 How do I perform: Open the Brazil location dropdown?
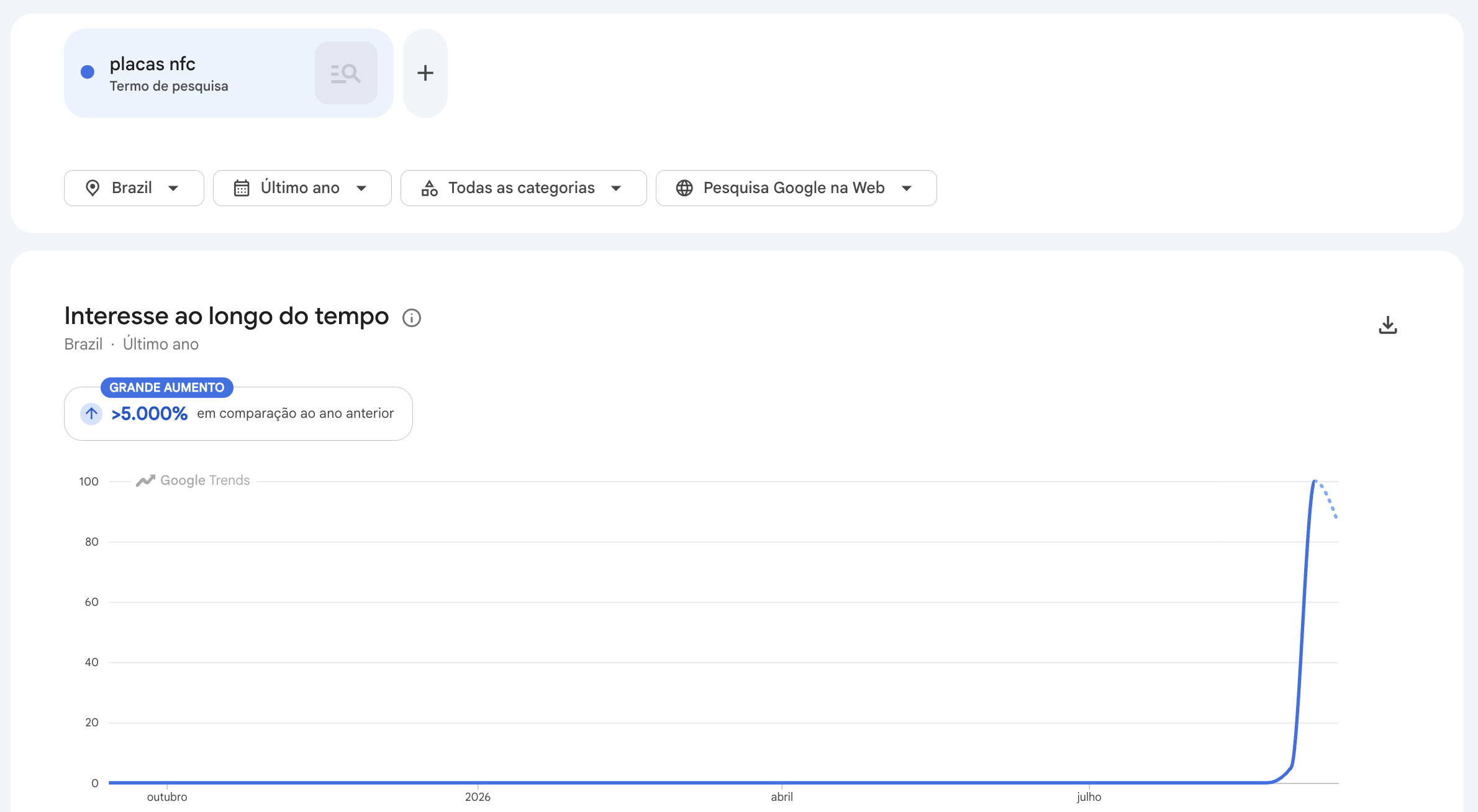[x=134, y=188]
